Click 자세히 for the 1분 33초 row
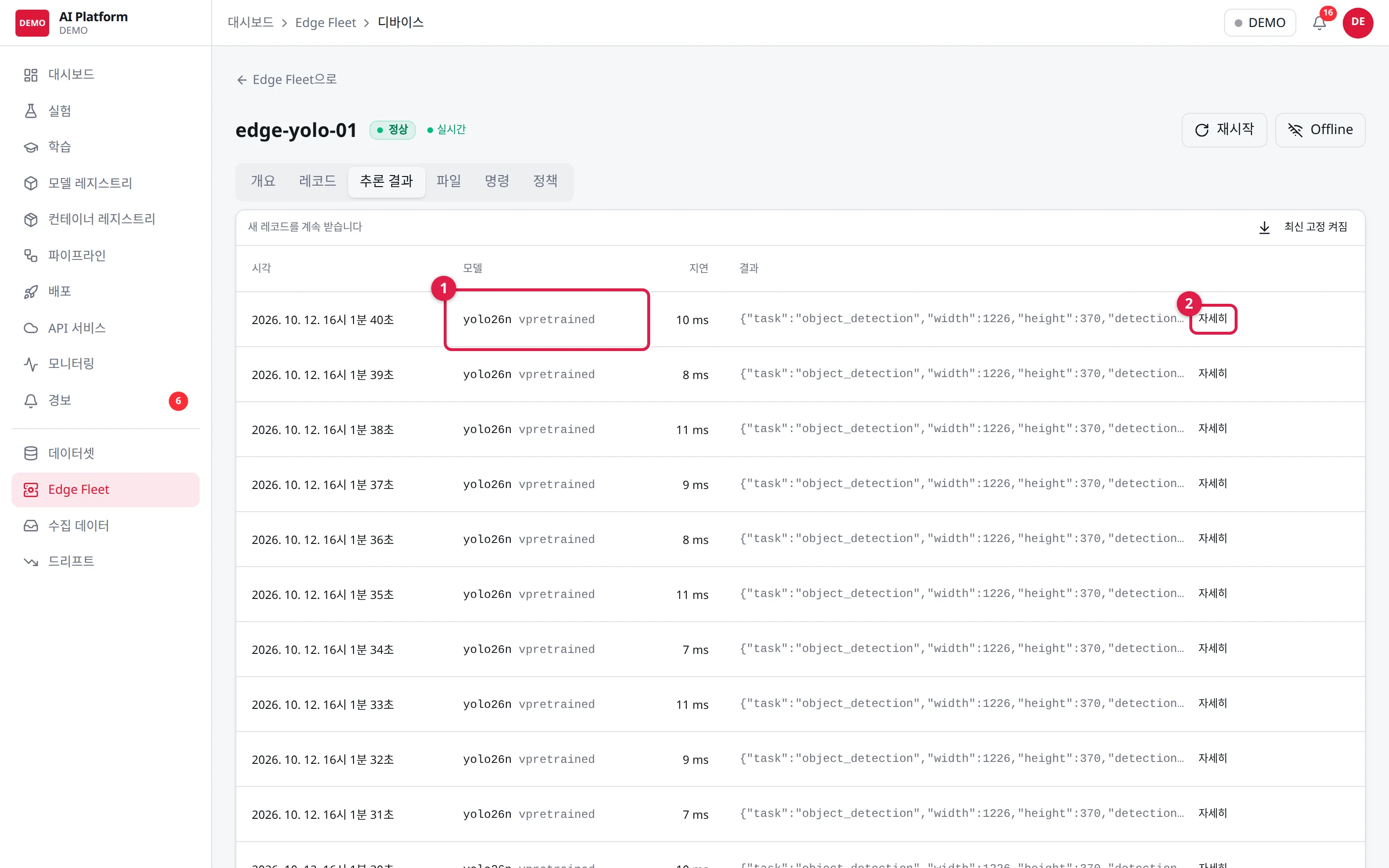 [1212, 704]
